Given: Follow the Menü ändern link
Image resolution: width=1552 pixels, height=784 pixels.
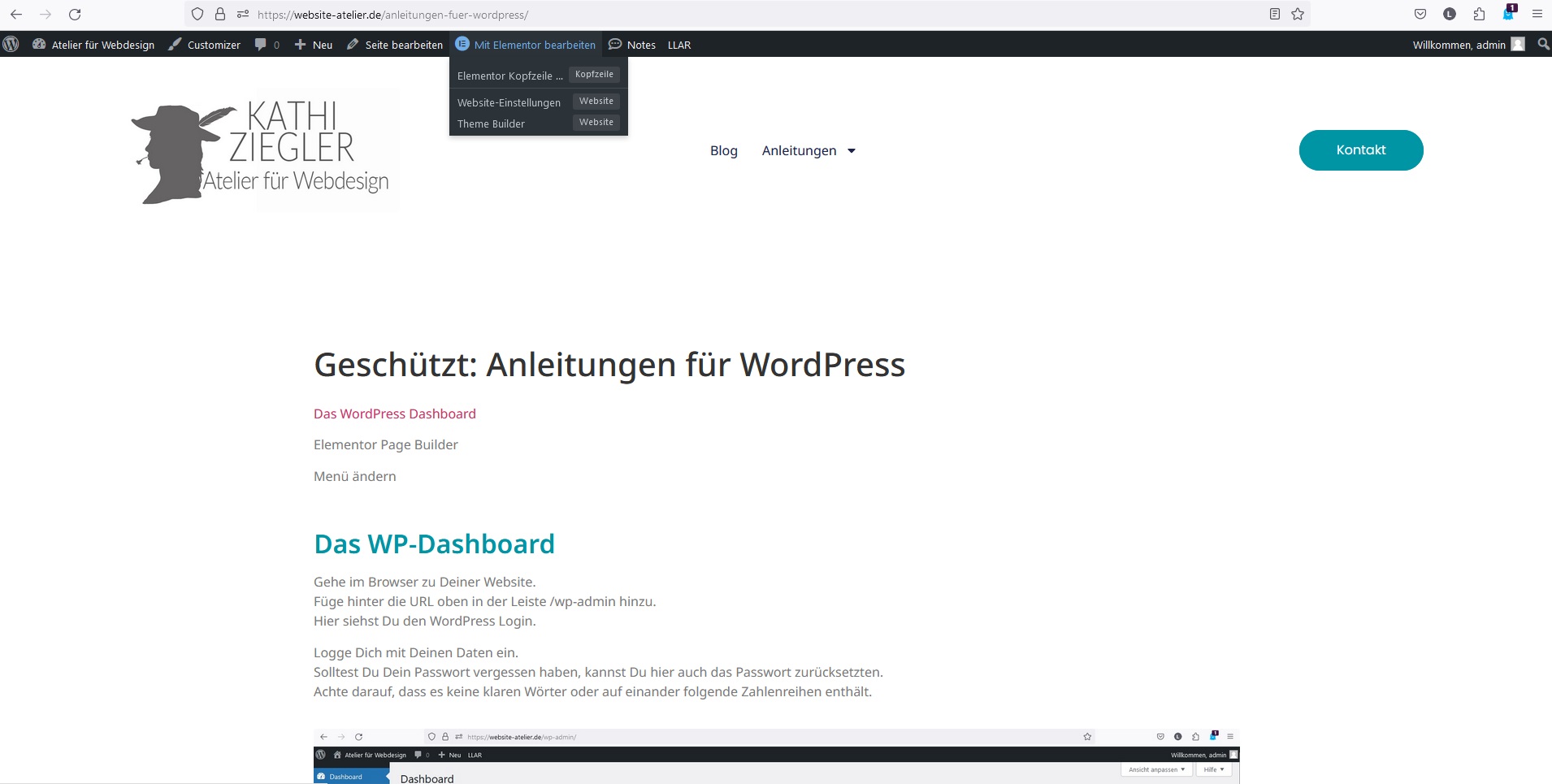Looking at the screenshot, I should pos(355,476).
